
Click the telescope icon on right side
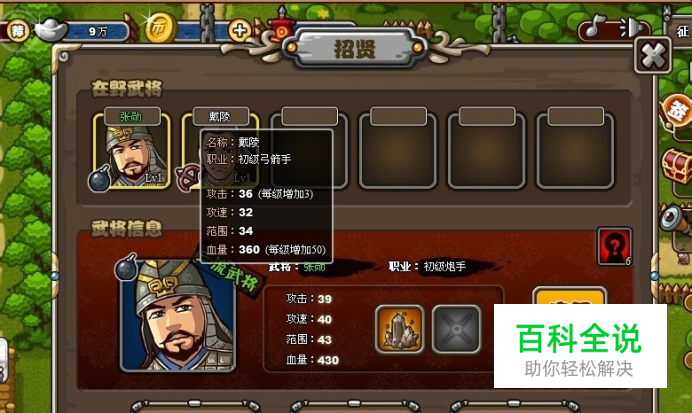pos(675,218)
